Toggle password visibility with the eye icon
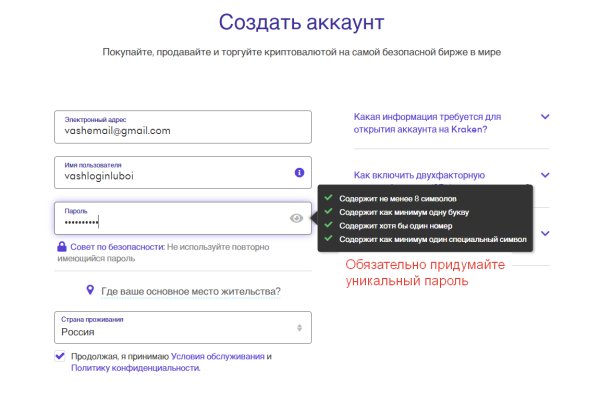Image resolution: width=600 pixels, height=400 pixels. 297,218
